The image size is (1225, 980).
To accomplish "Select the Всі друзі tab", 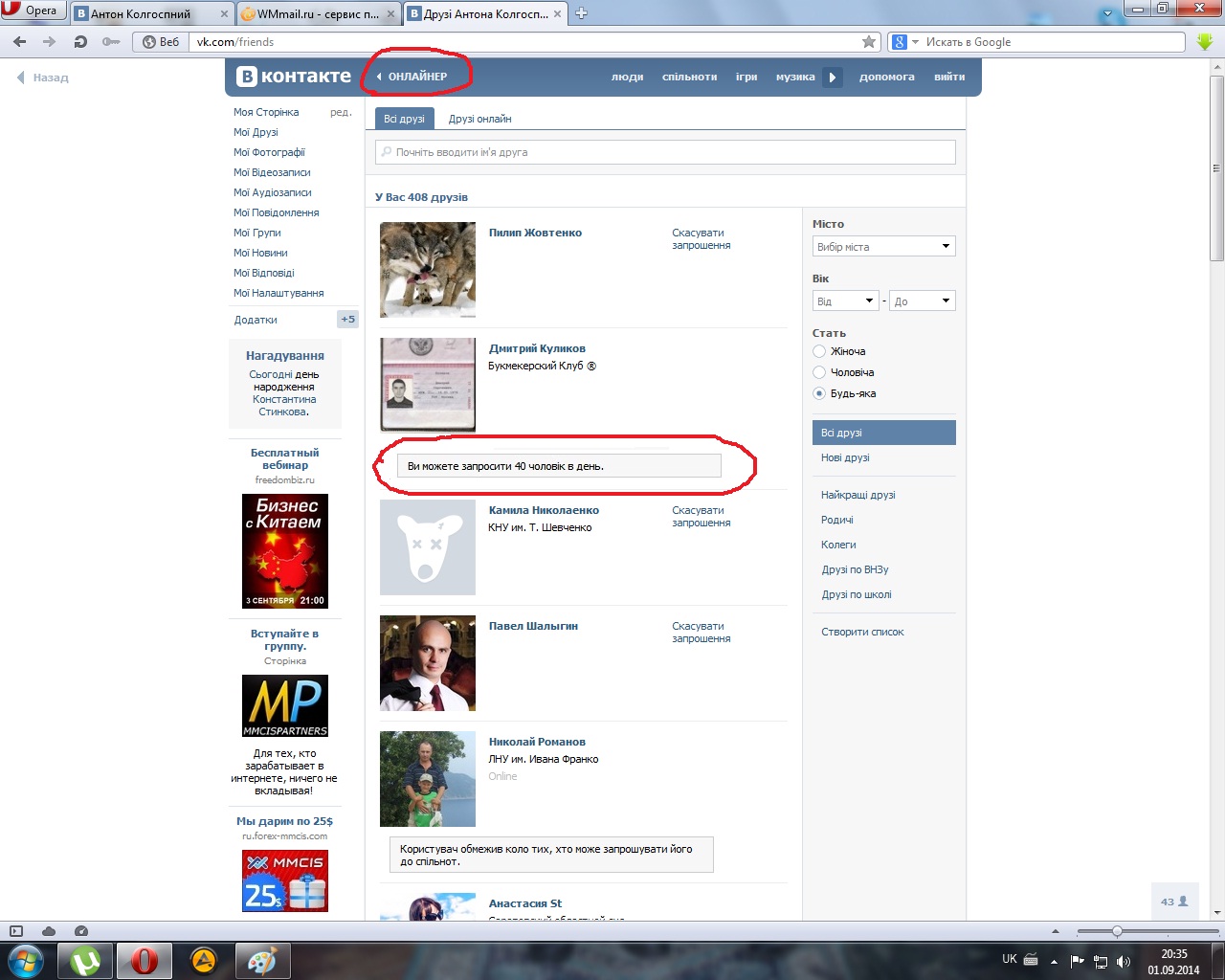I will click(404, 119).
